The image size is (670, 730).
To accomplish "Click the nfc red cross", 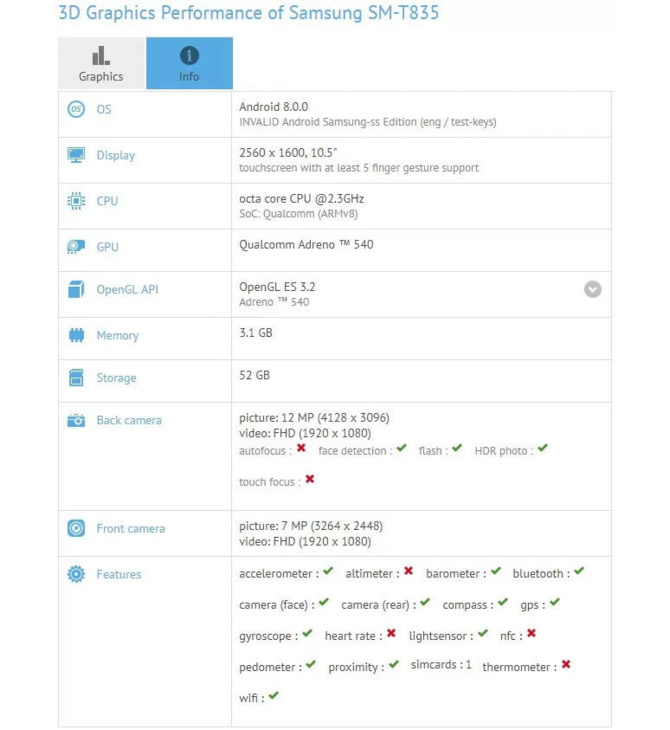I will (531, 633).
